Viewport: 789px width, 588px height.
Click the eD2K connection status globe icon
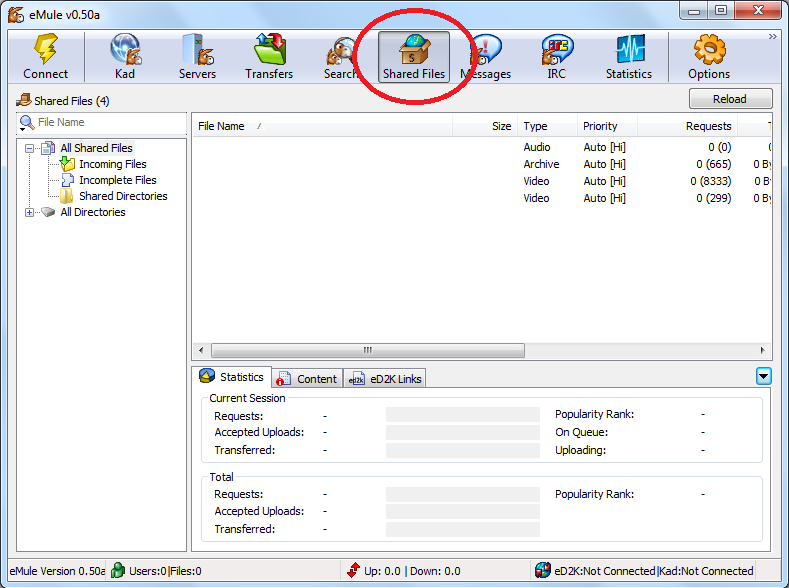(542, 570)
